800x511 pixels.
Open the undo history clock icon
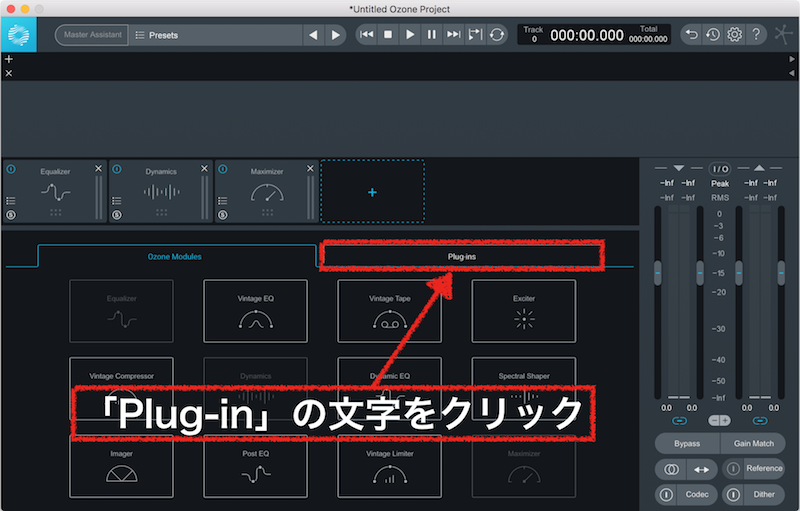(713, 34)
